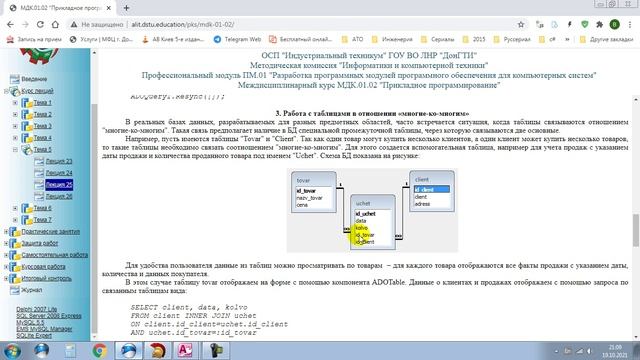This screenshot has width=640, height=360.
Task: Follow the Delphi 2007 Lite link
Action: tap(37, 309)
